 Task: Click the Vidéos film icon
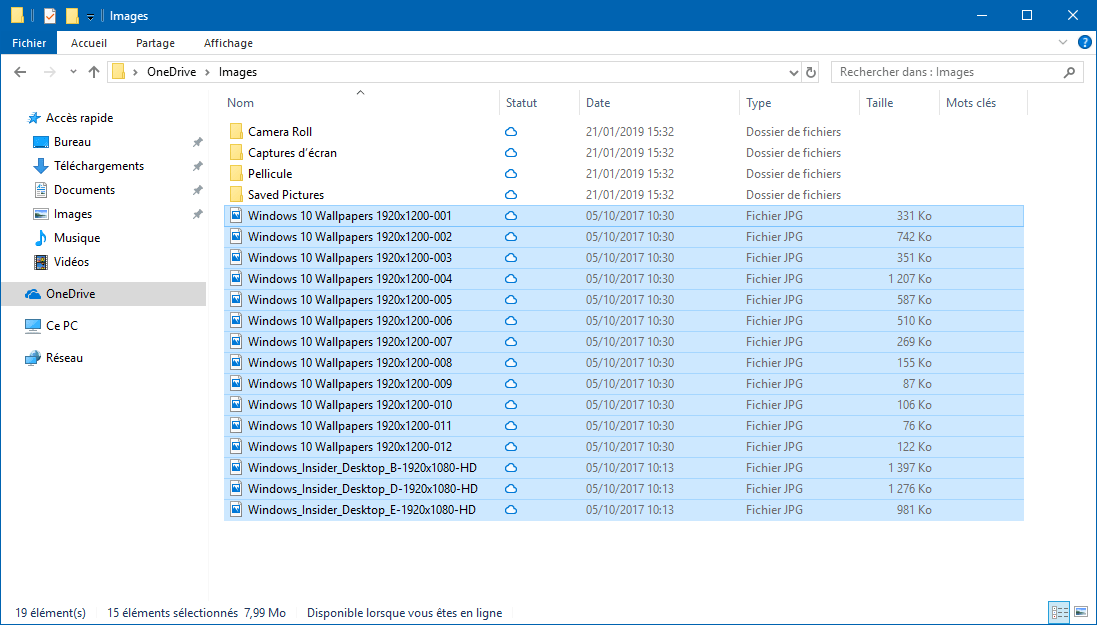click(41, 262)
